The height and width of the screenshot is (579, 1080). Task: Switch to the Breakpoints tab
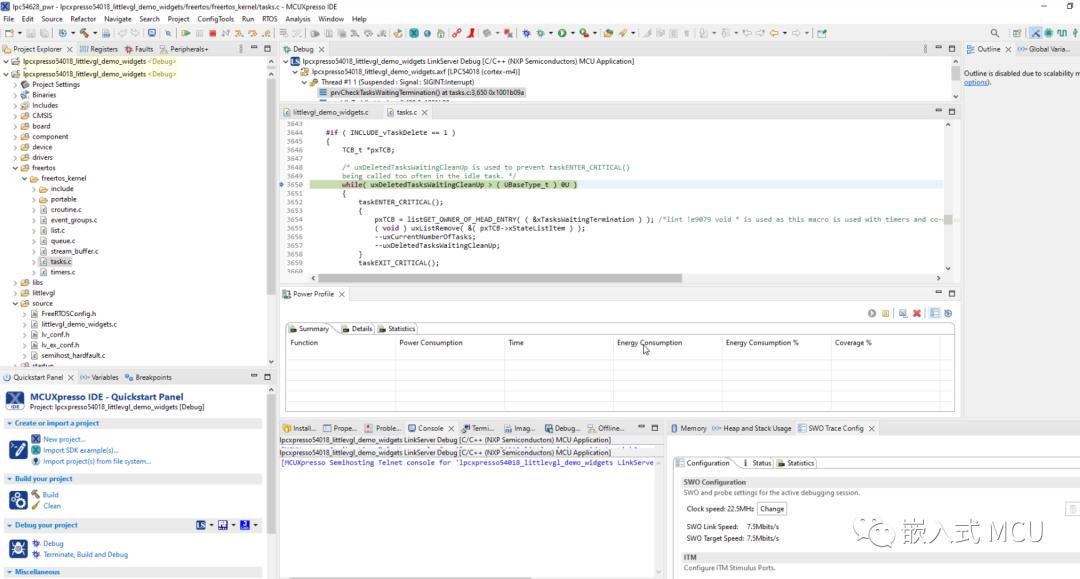(148, 377)
